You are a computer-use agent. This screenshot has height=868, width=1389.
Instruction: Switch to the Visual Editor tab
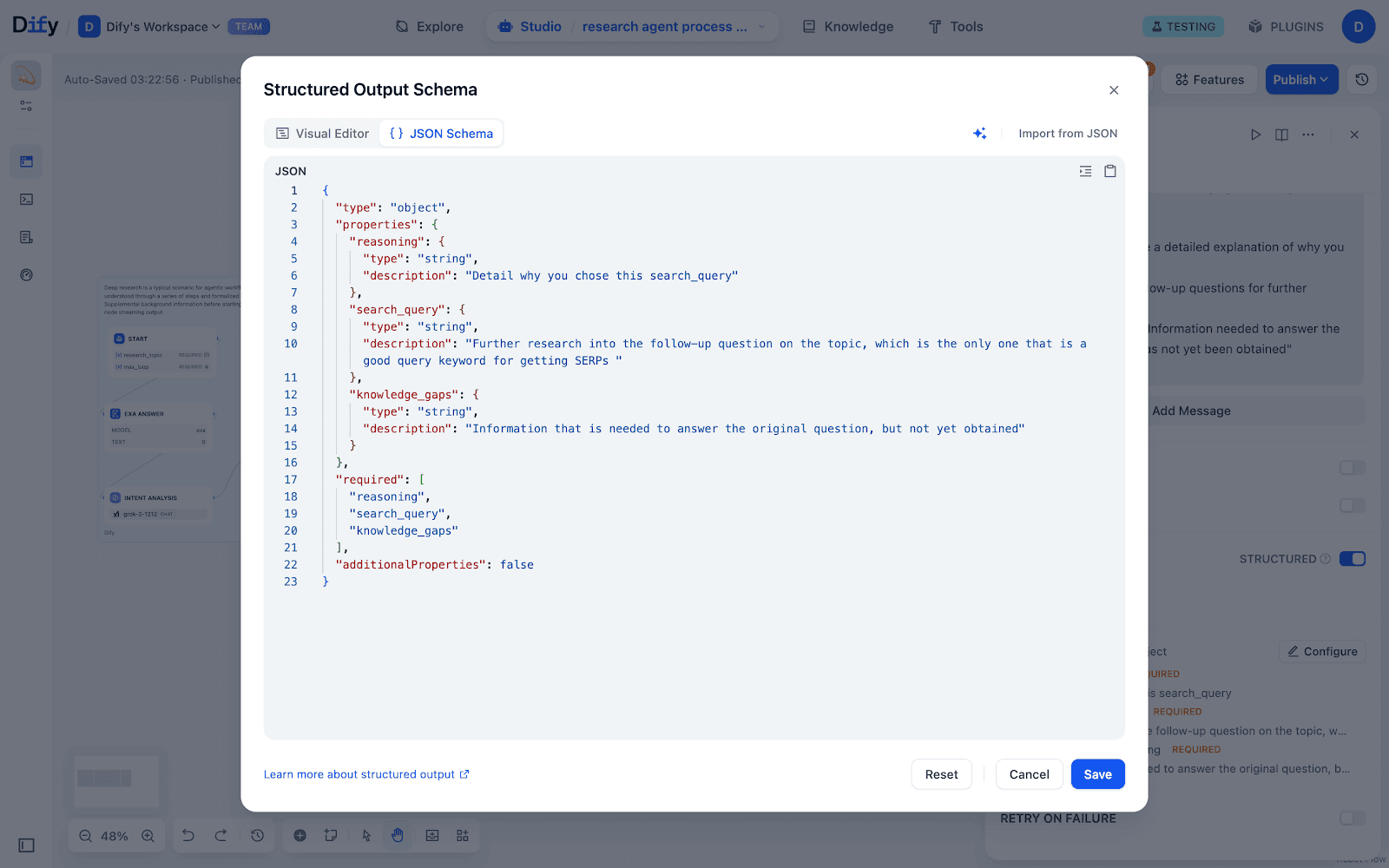coord(322,134)
